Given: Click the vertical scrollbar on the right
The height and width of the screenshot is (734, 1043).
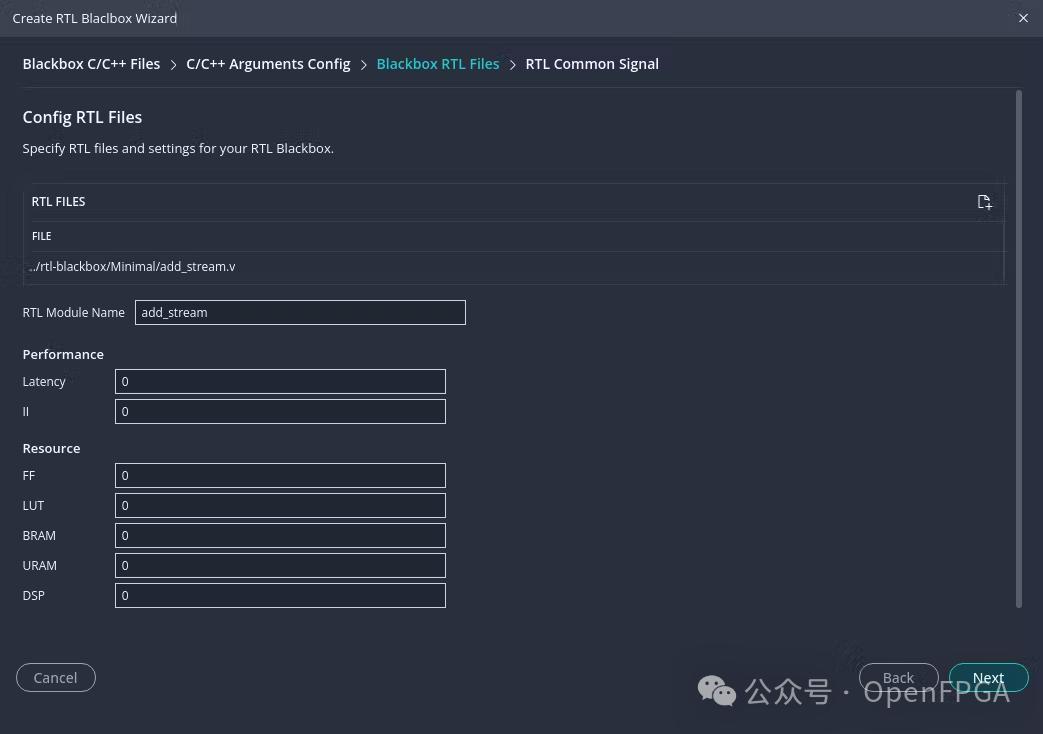Looking at the screenshot, I should tap(1019, 350).
